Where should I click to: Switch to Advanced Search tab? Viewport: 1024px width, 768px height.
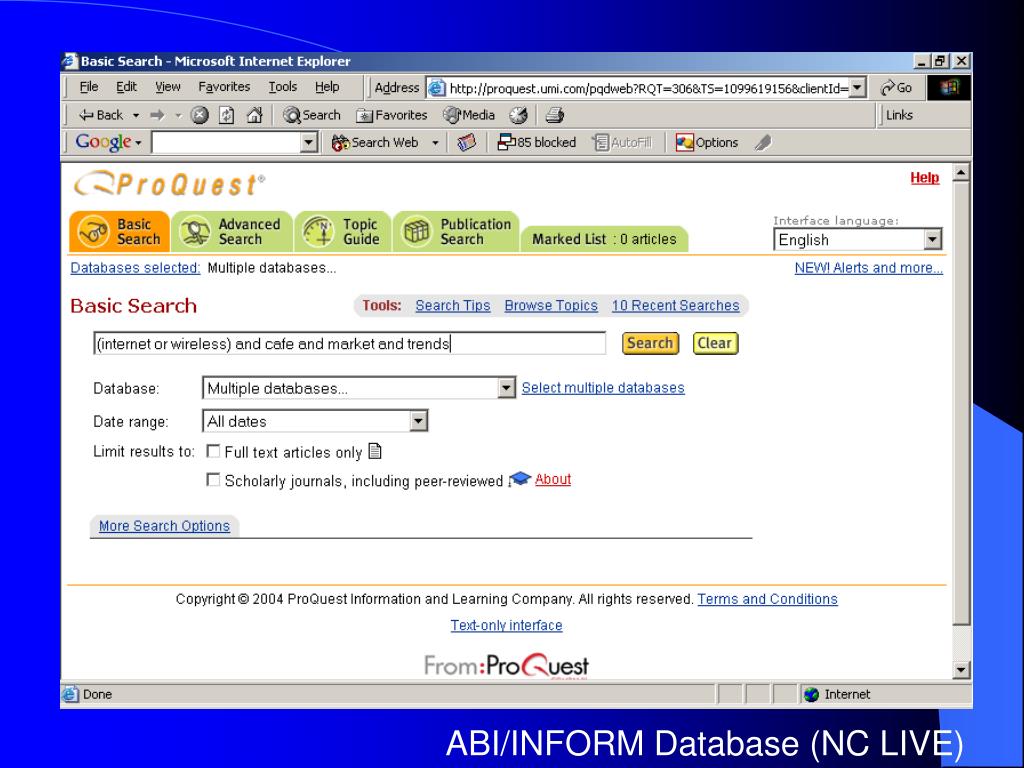pos(232,232)
